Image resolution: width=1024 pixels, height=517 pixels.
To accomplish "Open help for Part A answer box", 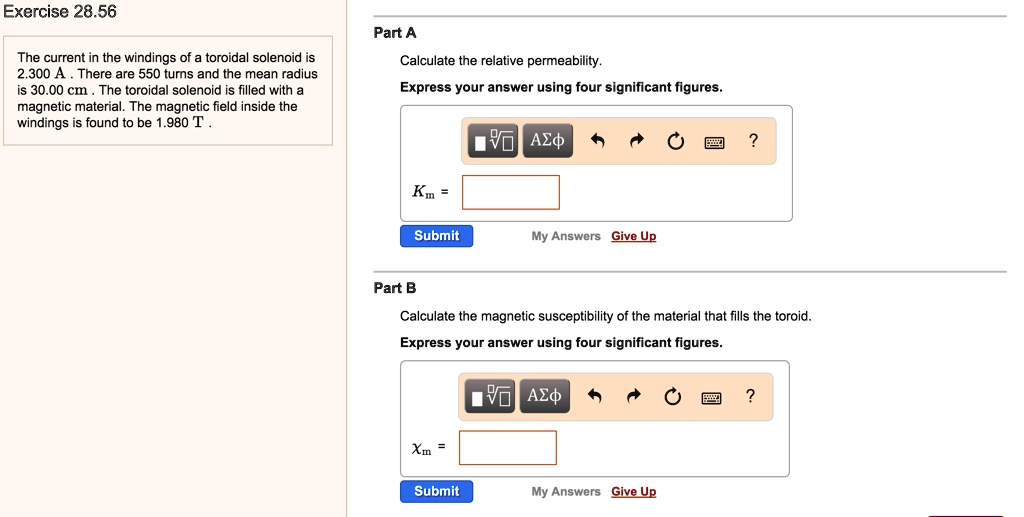I will coord(753,141).
